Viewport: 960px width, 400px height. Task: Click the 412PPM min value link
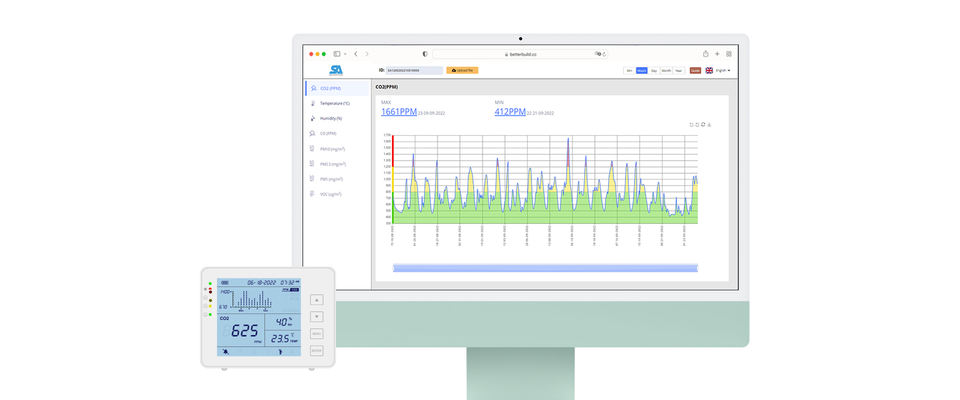tap(510, 111)
